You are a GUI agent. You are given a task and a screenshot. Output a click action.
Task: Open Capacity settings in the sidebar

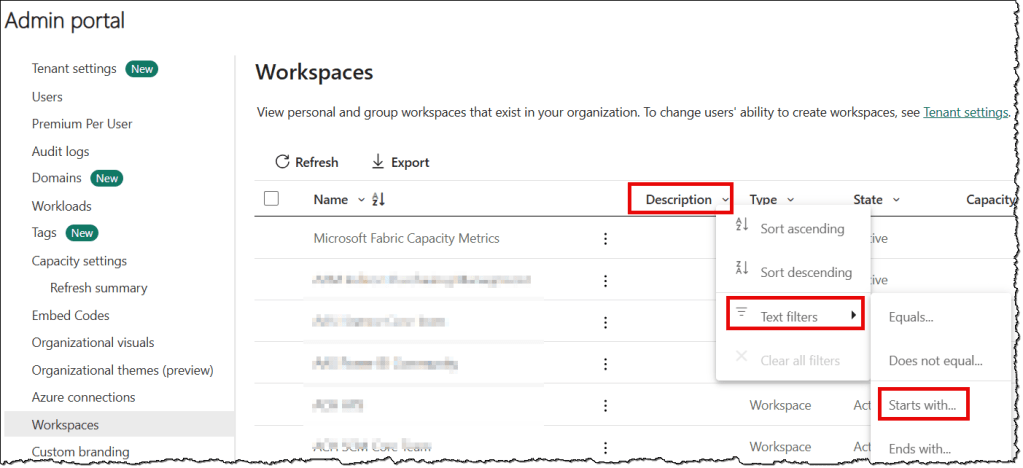(79, 261)
